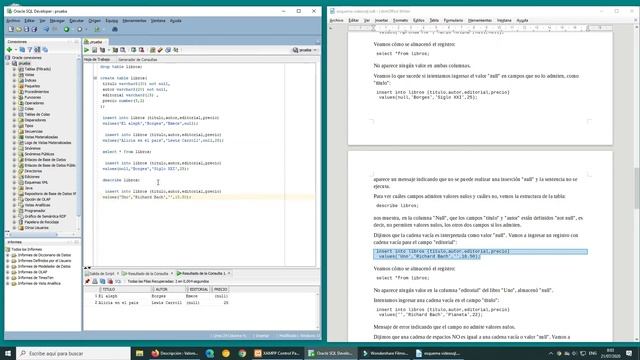Click the Run Script icon in the worksheet toolbar
This screenshot has width=640, height=360.
[x=94, y=50]
